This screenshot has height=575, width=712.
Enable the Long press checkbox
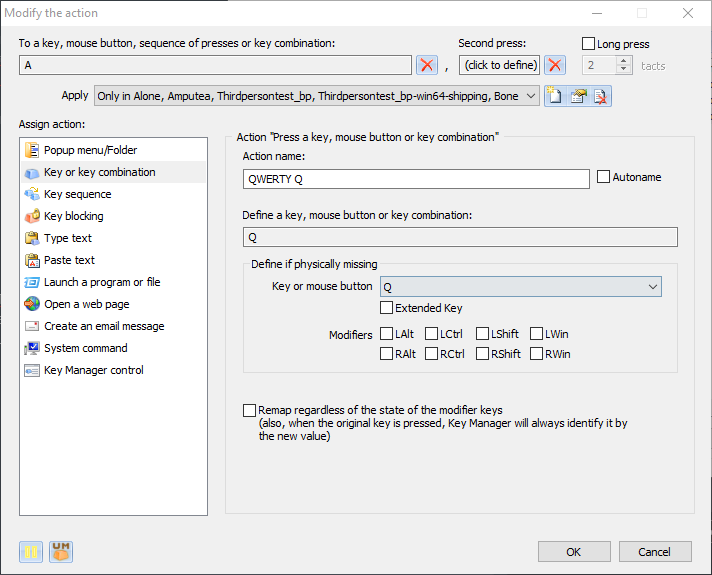[589, 44]
